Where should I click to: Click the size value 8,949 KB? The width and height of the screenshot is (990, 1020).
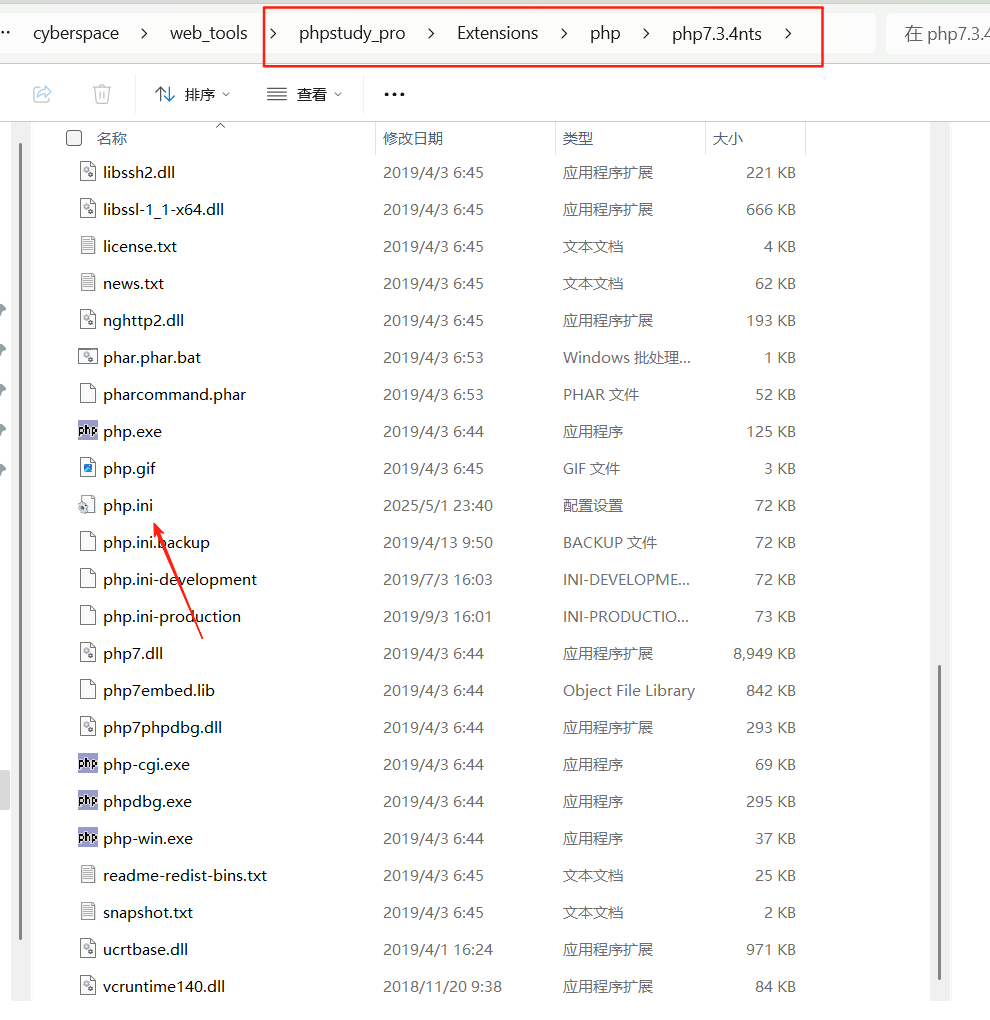(764, 654)
